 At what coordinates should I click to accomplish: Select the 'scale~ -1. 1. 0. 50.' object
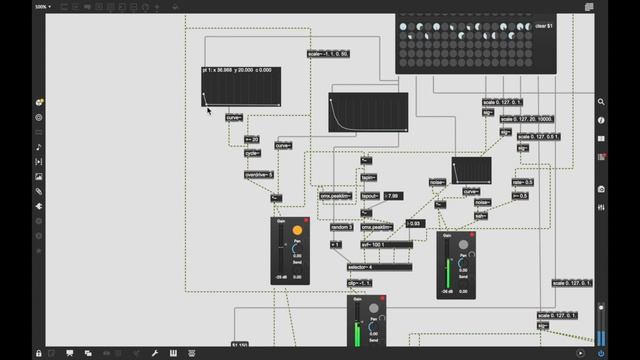click(328, 54)
